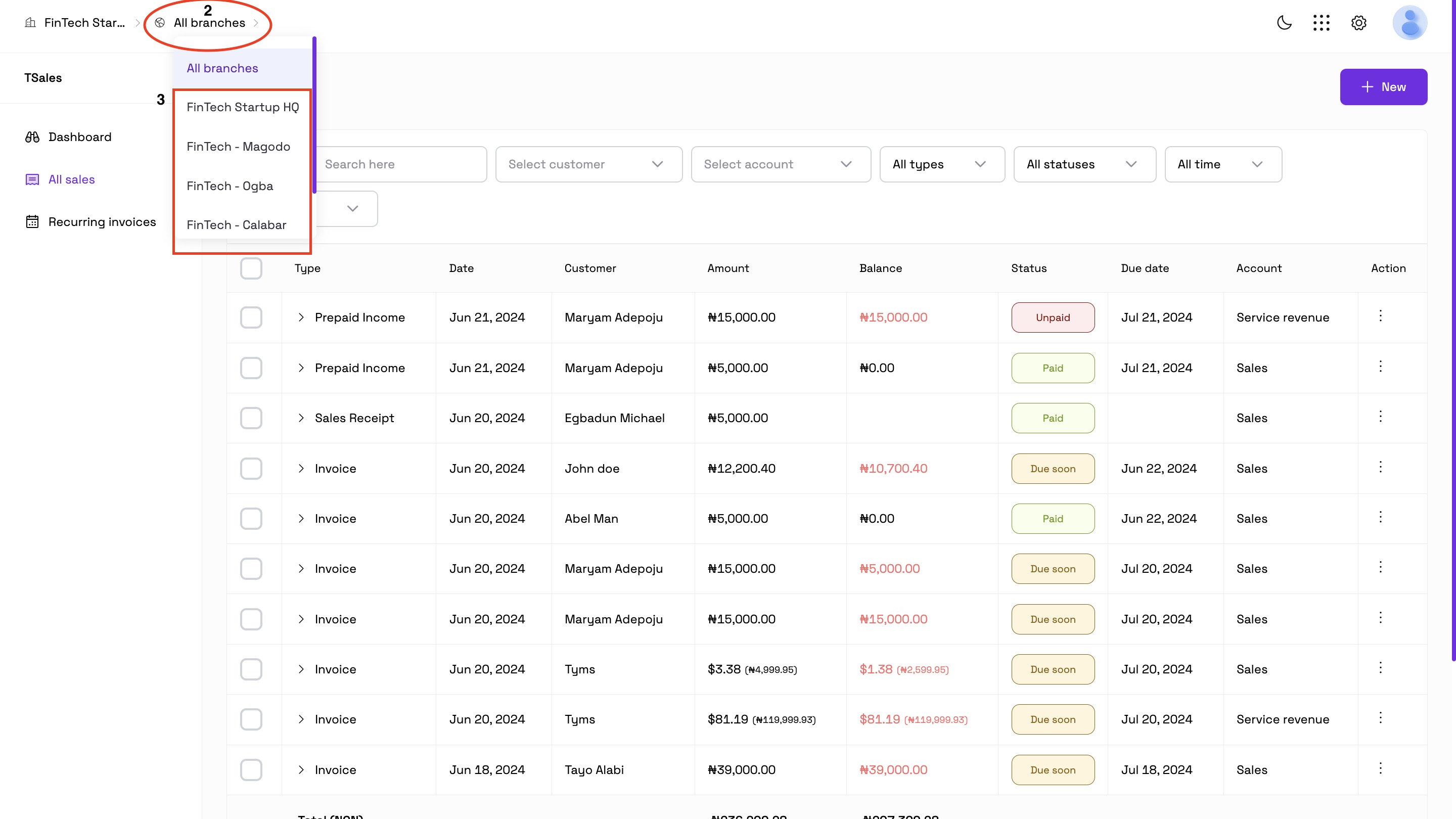
Task: Open Recurring invoices sidebar link
Action: 102,221
